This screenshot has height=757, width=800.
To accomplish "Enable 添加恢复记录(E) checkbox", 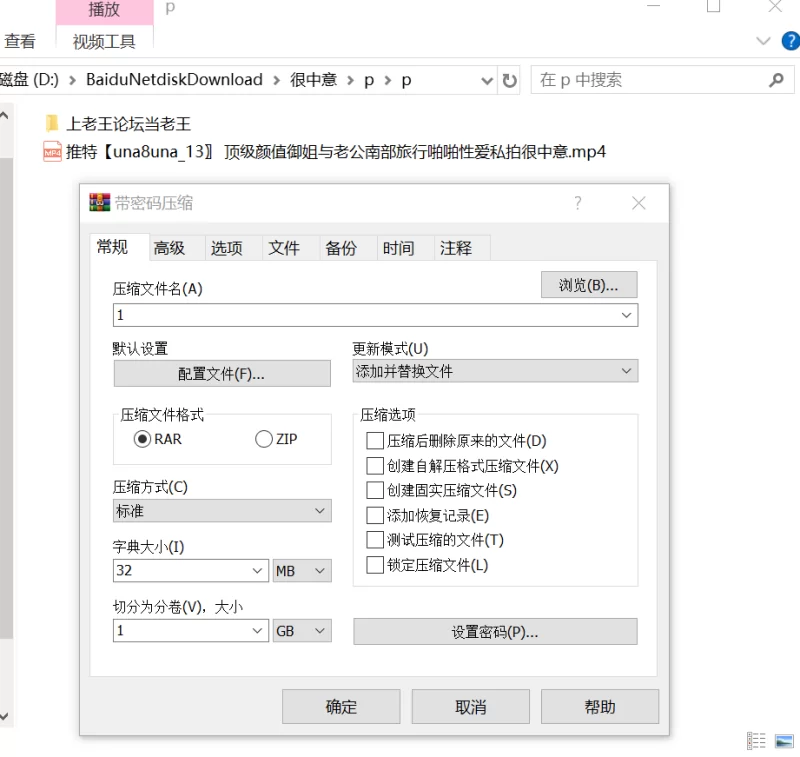I will point(375,515).
